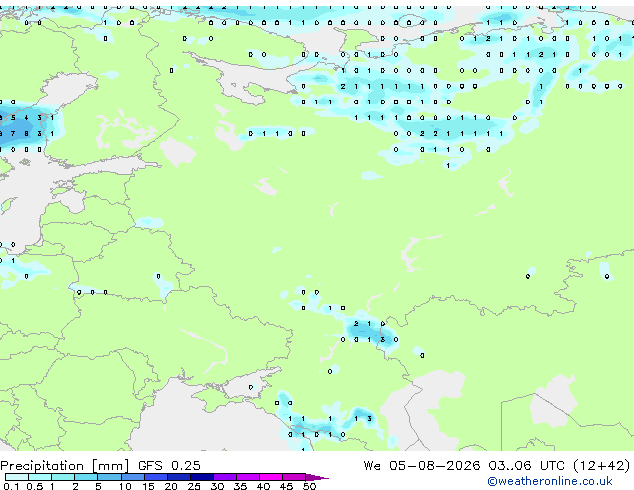This screenshot has height=490, width=634.
Task: Click the 10–15 mm legend swatch
Action: [x=132, y=477]
